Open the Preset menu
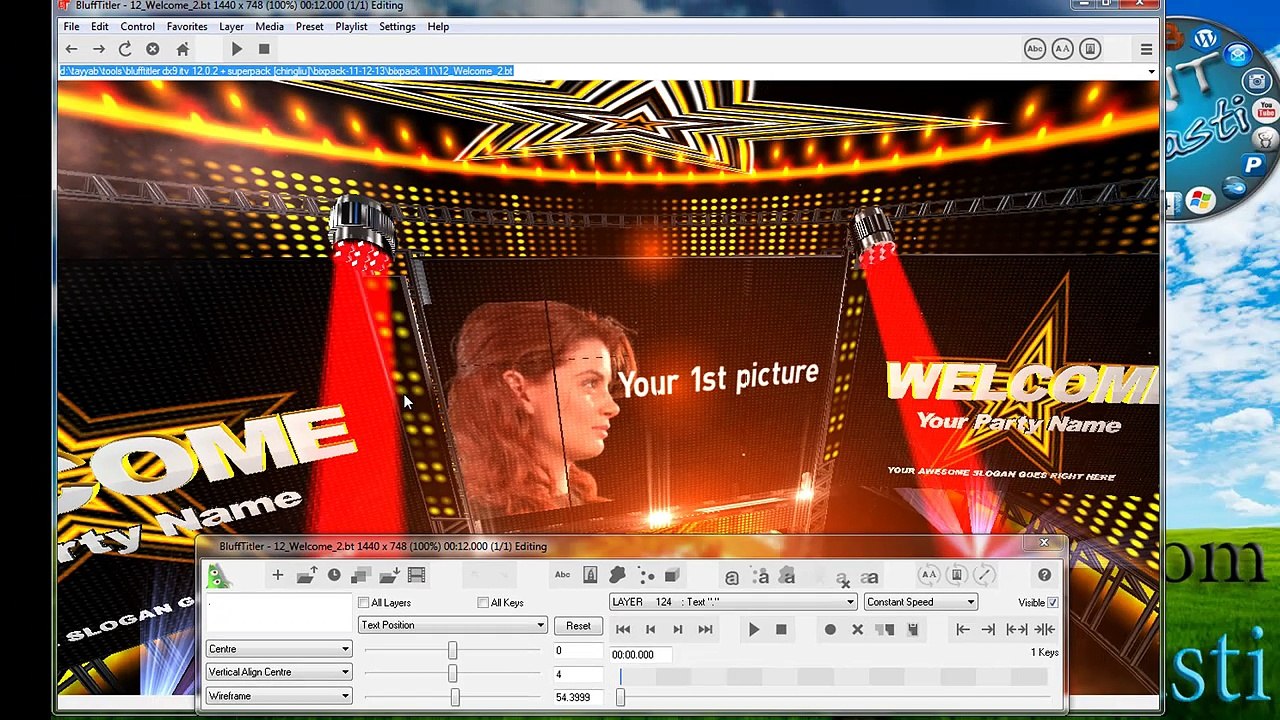The width and height of the screenshot is (1280, 720). coord(309,27)
